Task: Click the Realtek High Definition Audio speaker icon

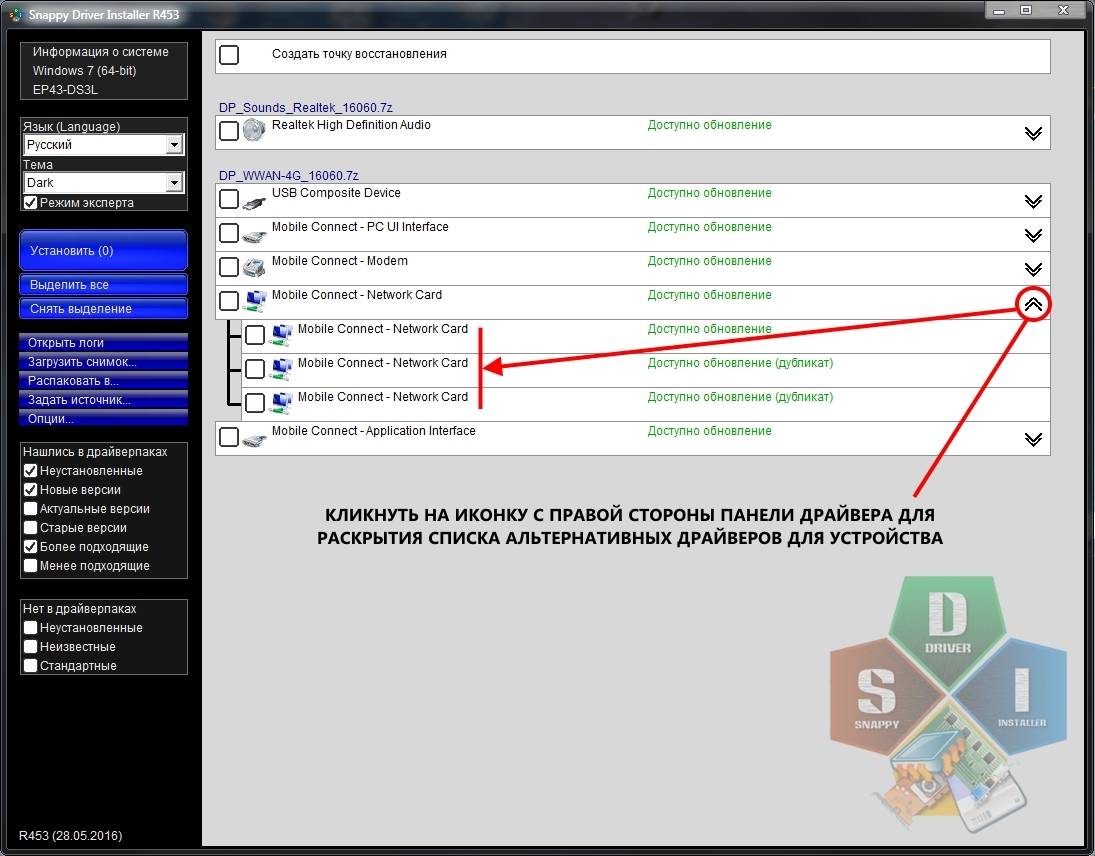Action: [x=254, y=131]
